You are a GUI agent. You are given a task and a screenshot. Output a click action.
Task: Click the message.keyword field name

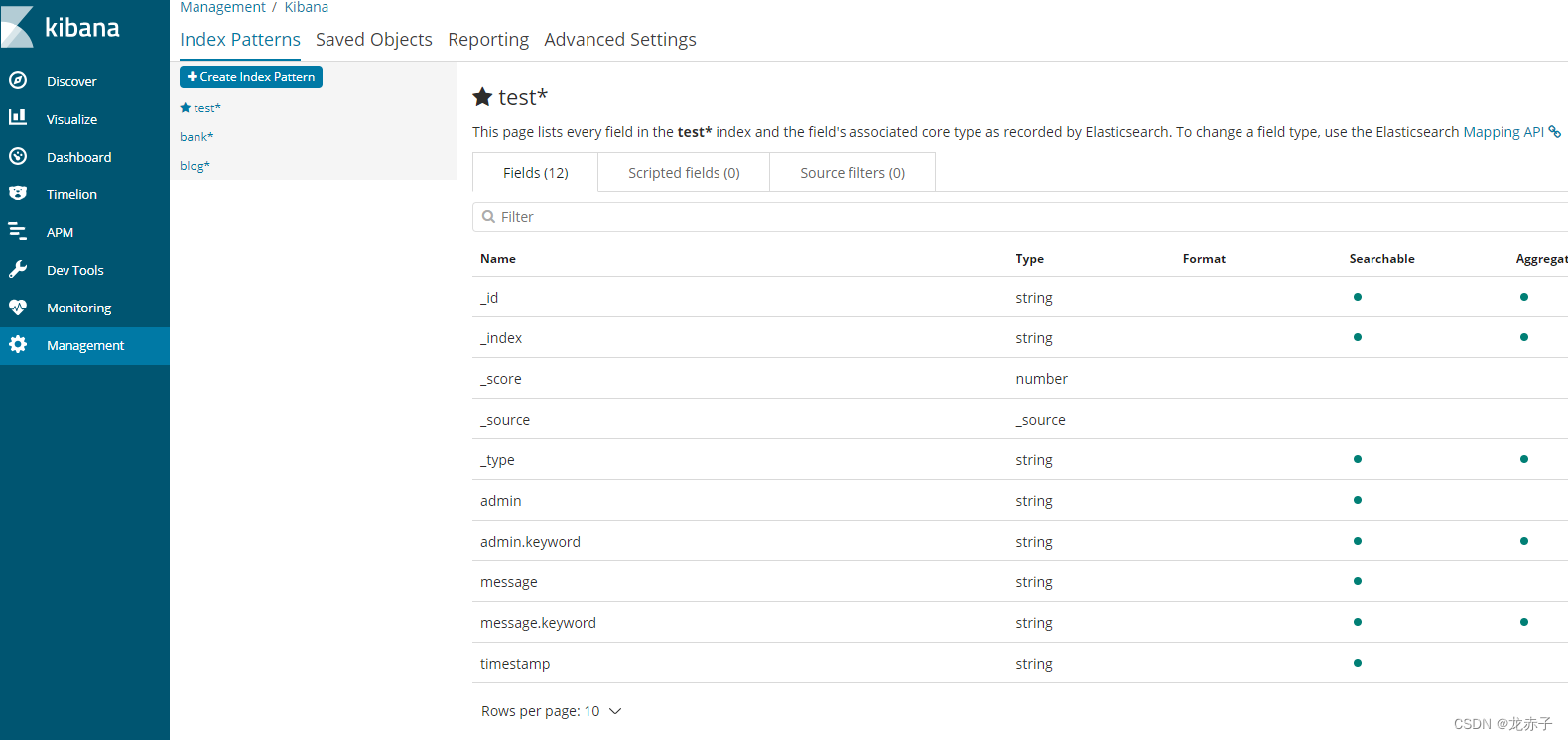pyautogui.click(x=538, y=623)
